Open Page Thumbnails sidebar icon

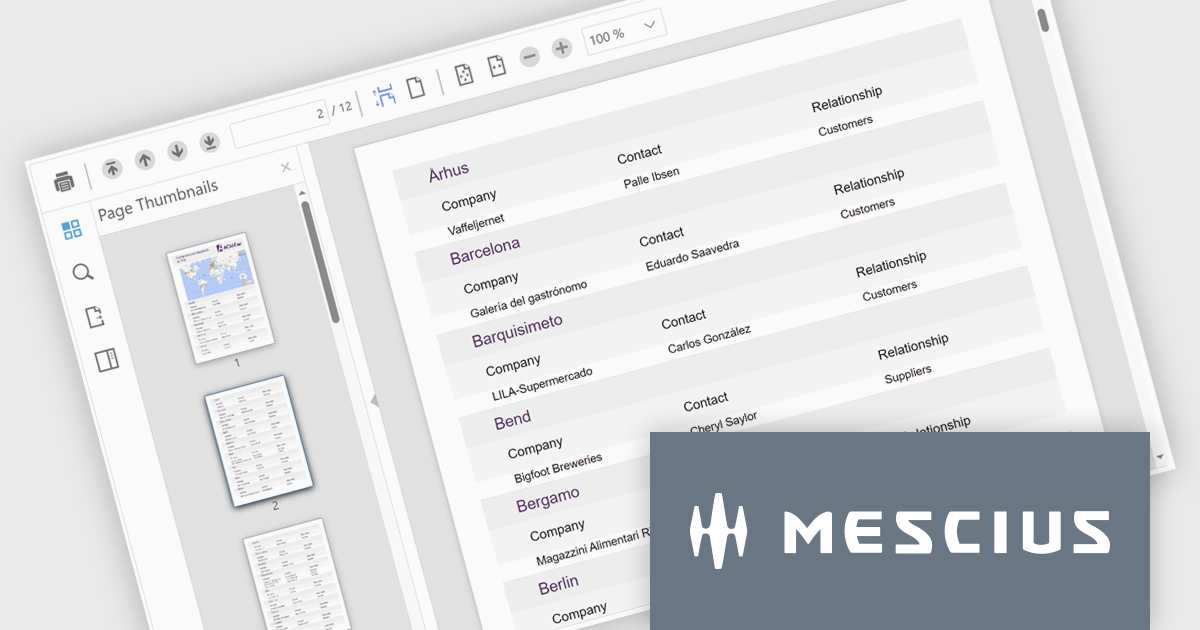[72, 230]
